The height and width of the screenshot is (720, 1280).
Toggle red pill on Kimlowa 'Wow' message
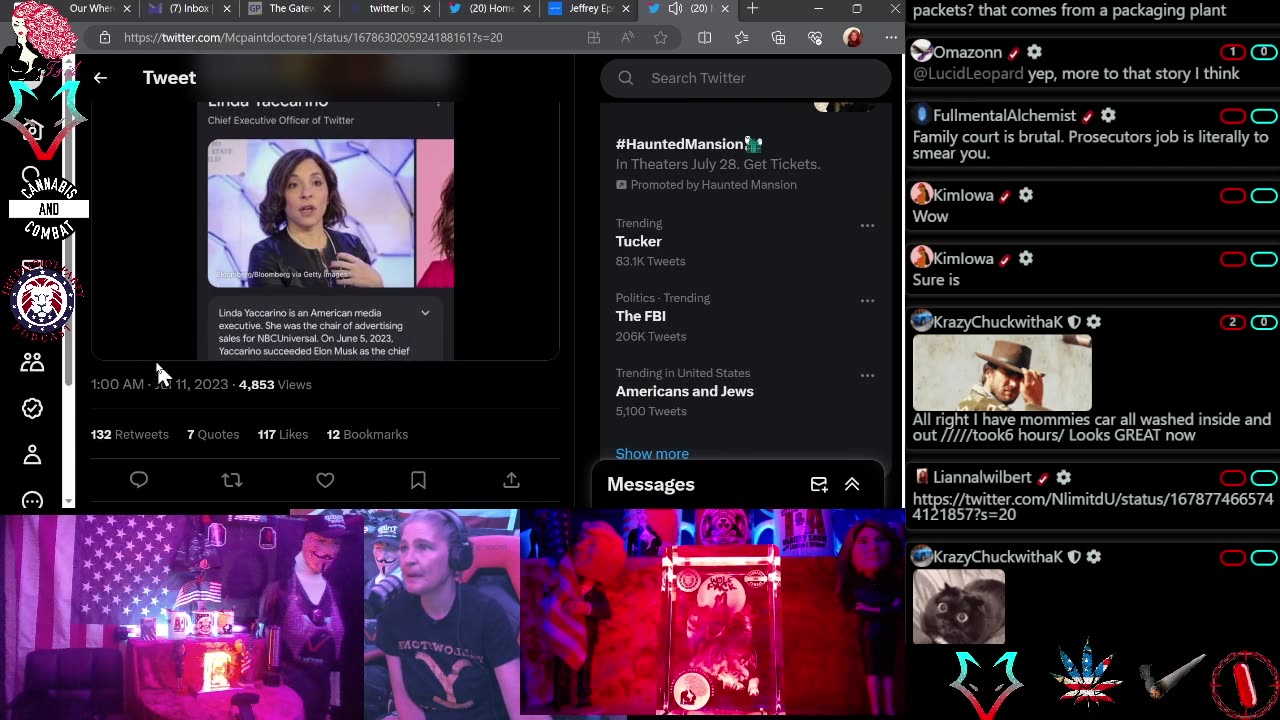pyautogui.click(x=1233, y=196)
